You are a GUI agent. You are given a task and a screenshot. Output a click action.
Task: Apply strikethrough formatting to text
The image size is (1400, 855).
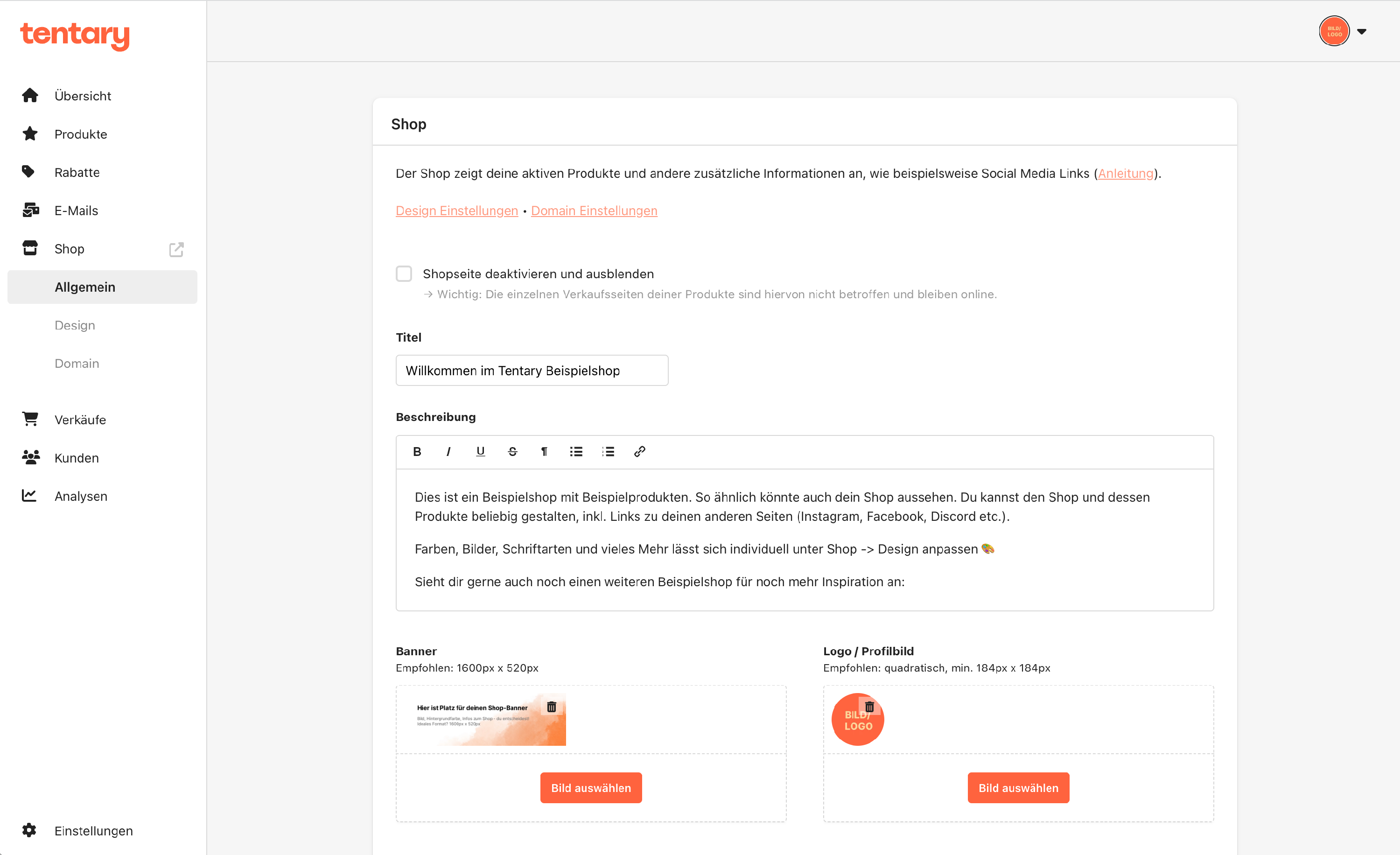[512, 452]
